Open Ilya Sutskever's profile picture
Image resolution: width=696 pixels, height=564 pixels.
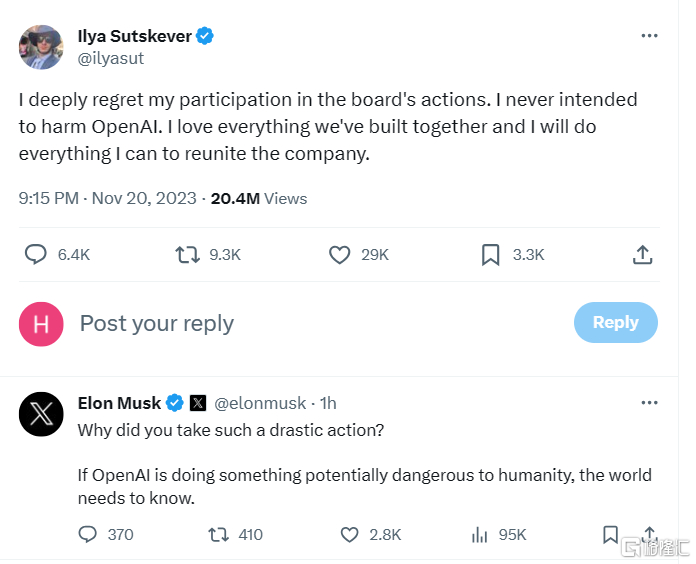pyautogui.click(x=42, y=46)
